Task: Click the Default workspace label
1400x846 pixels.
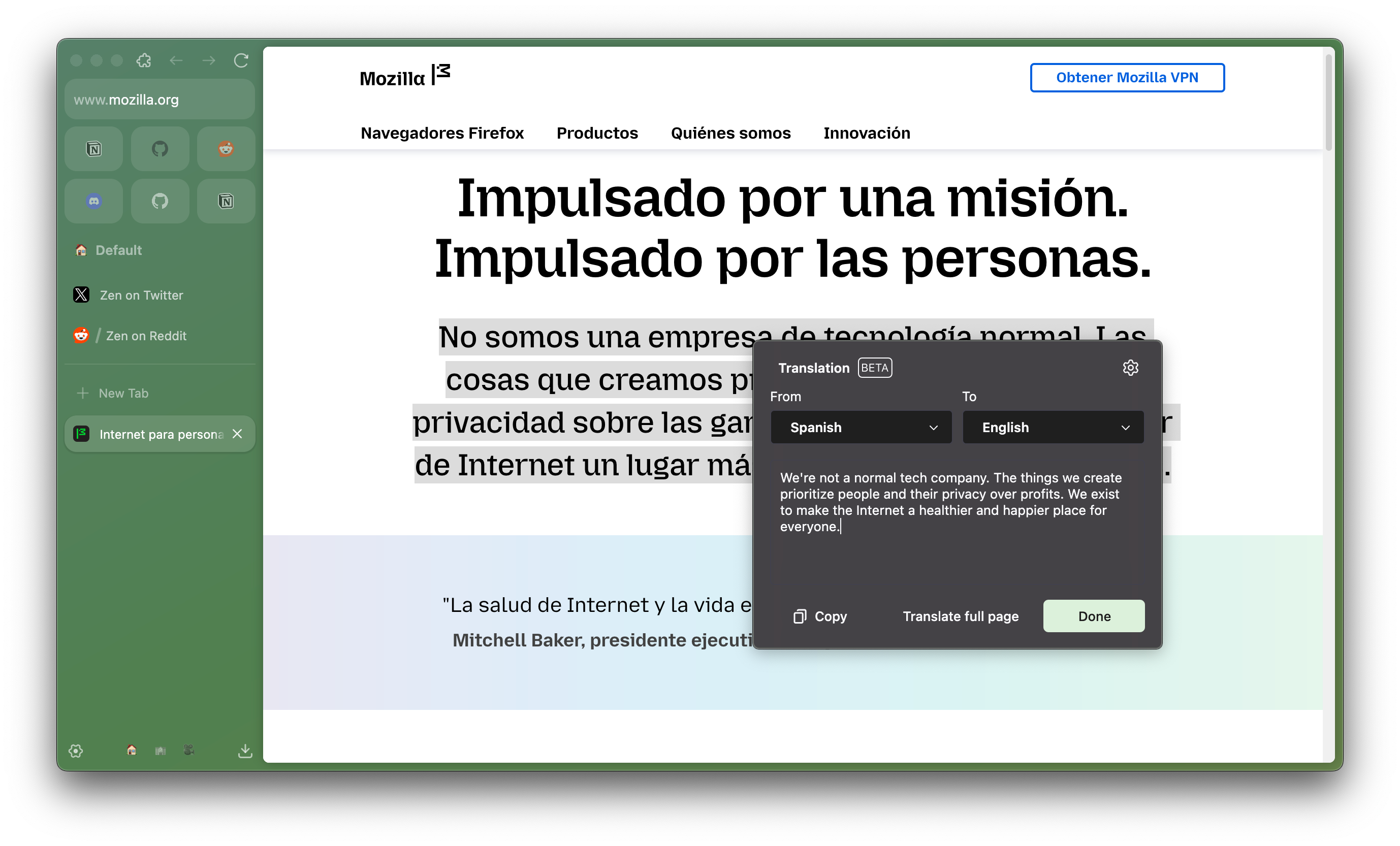Action: pyautogui.click(x=118, y=250)
